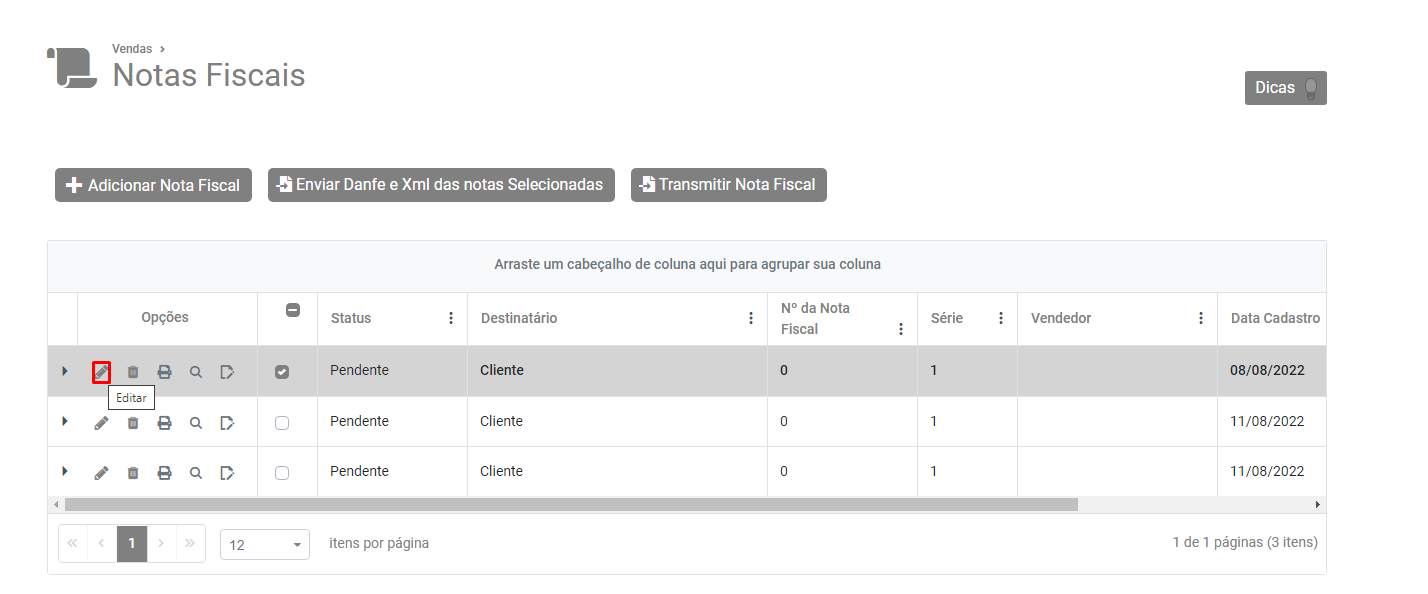Check the second row selection checkbox
The image size is (1428, 594).
pyautogui.click(x=282, y=423)
